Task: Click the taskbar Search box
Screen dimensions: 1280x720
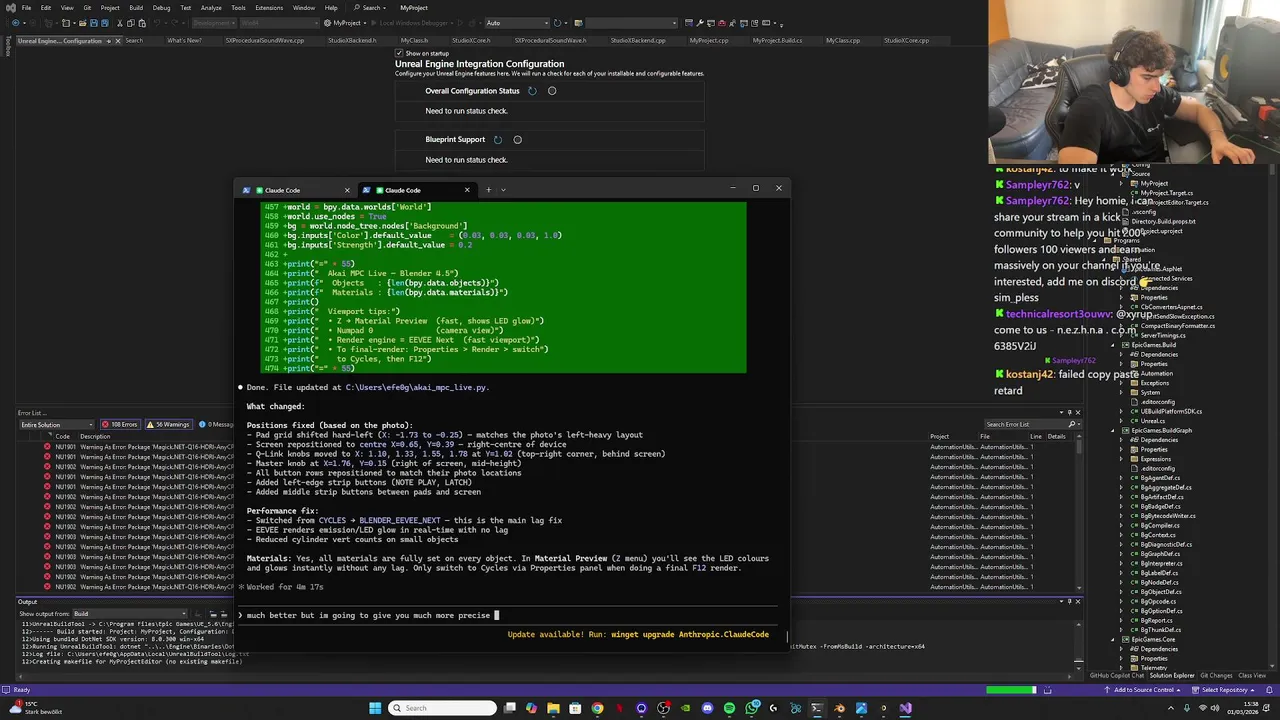Action: (443, 708)
